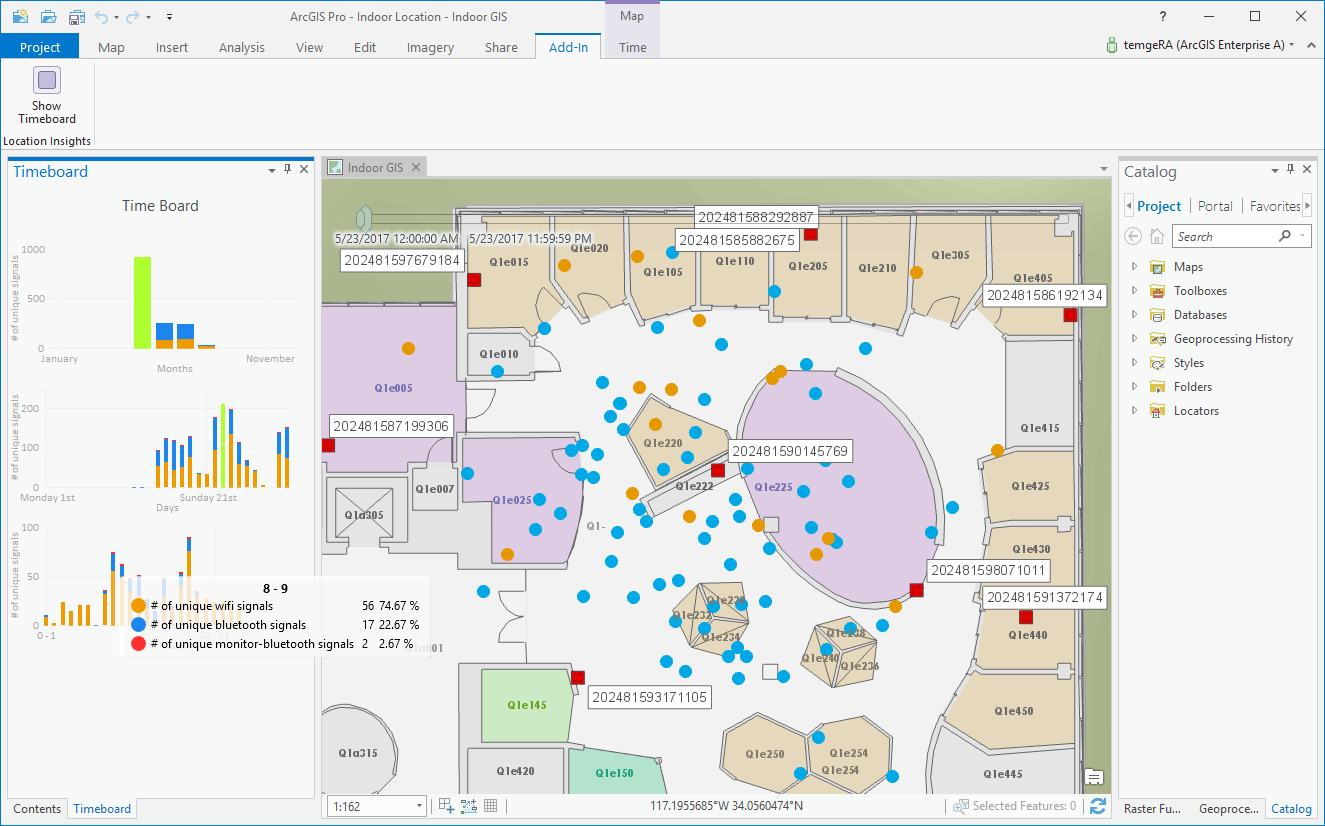Open the Redo history dropdown arrow
This screenshot has height=826, width=1325.
point(148,17)
